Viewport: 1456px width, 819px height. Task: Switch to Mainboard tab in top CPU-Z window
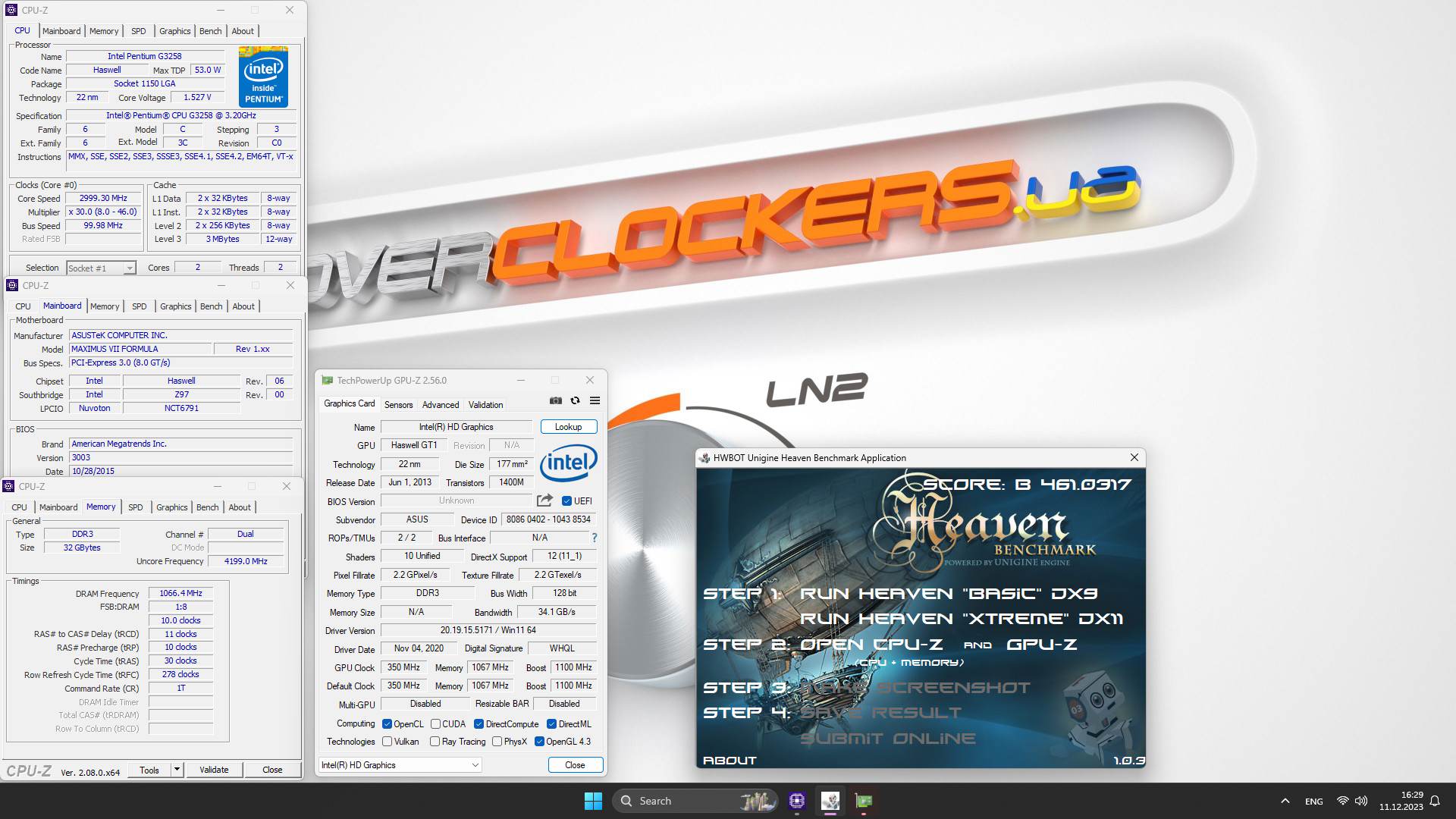coord(61,31)
